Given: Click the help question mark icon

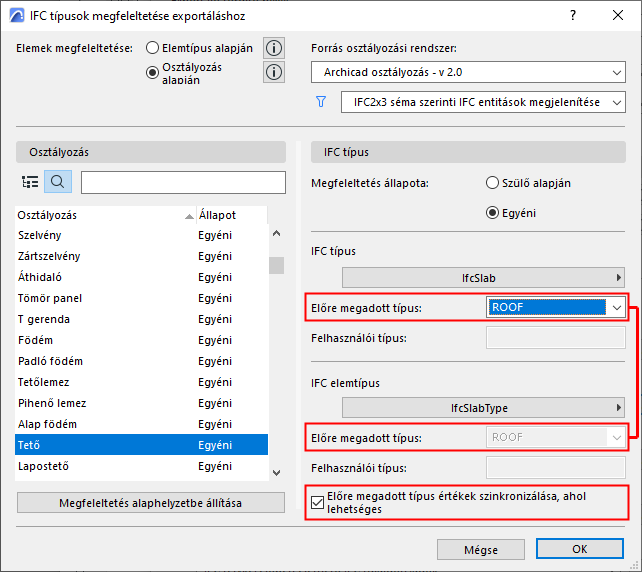Looking at the screenshot, I should 572,16.
